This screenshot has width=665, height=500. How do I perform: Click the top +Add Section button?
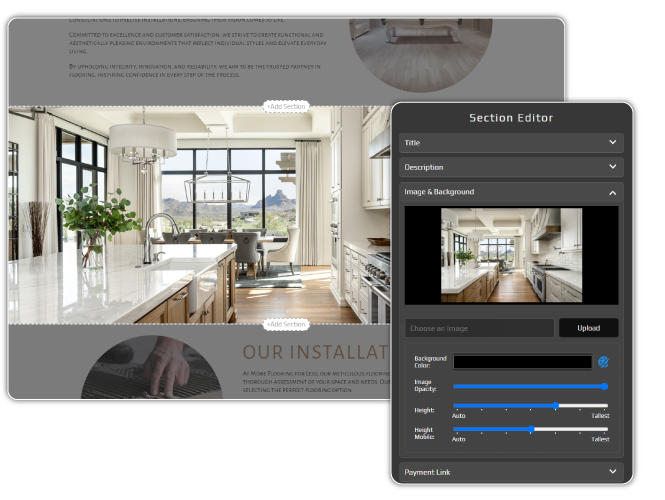(x=286, y=106)
